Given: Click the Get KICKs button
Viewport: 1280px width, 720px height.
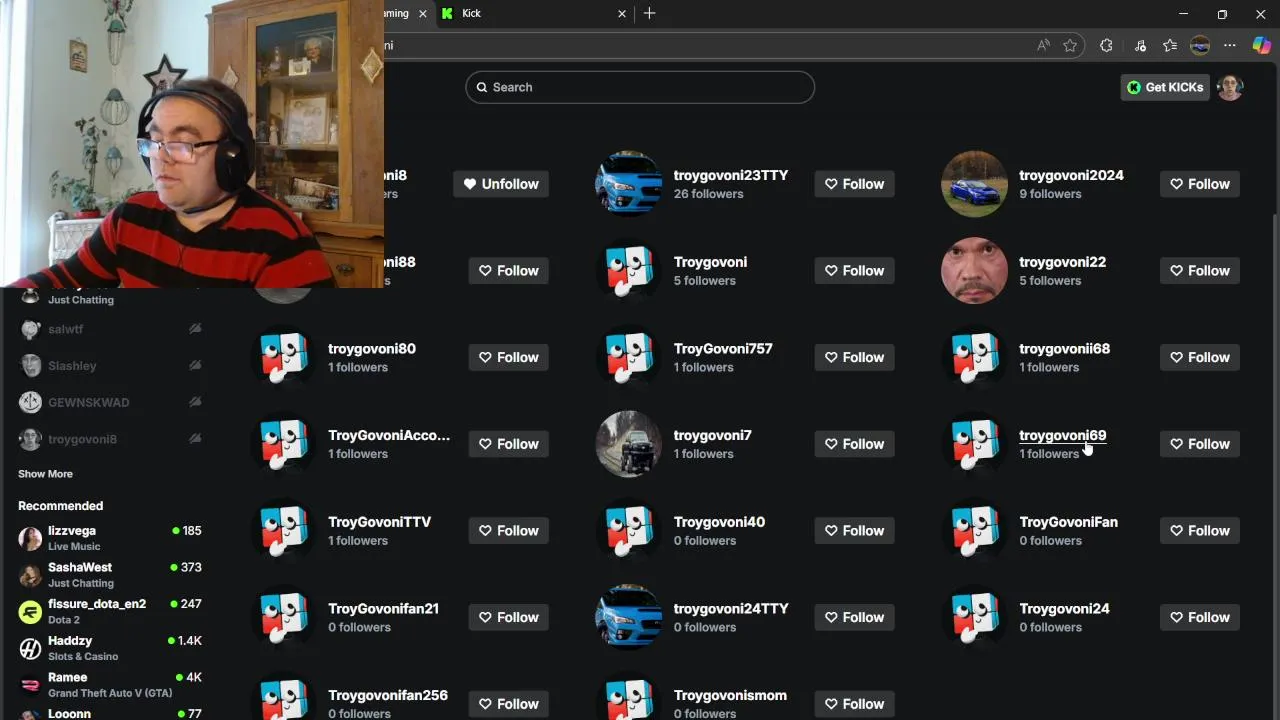Looking at the screenshot, I should click(1165, 87).
